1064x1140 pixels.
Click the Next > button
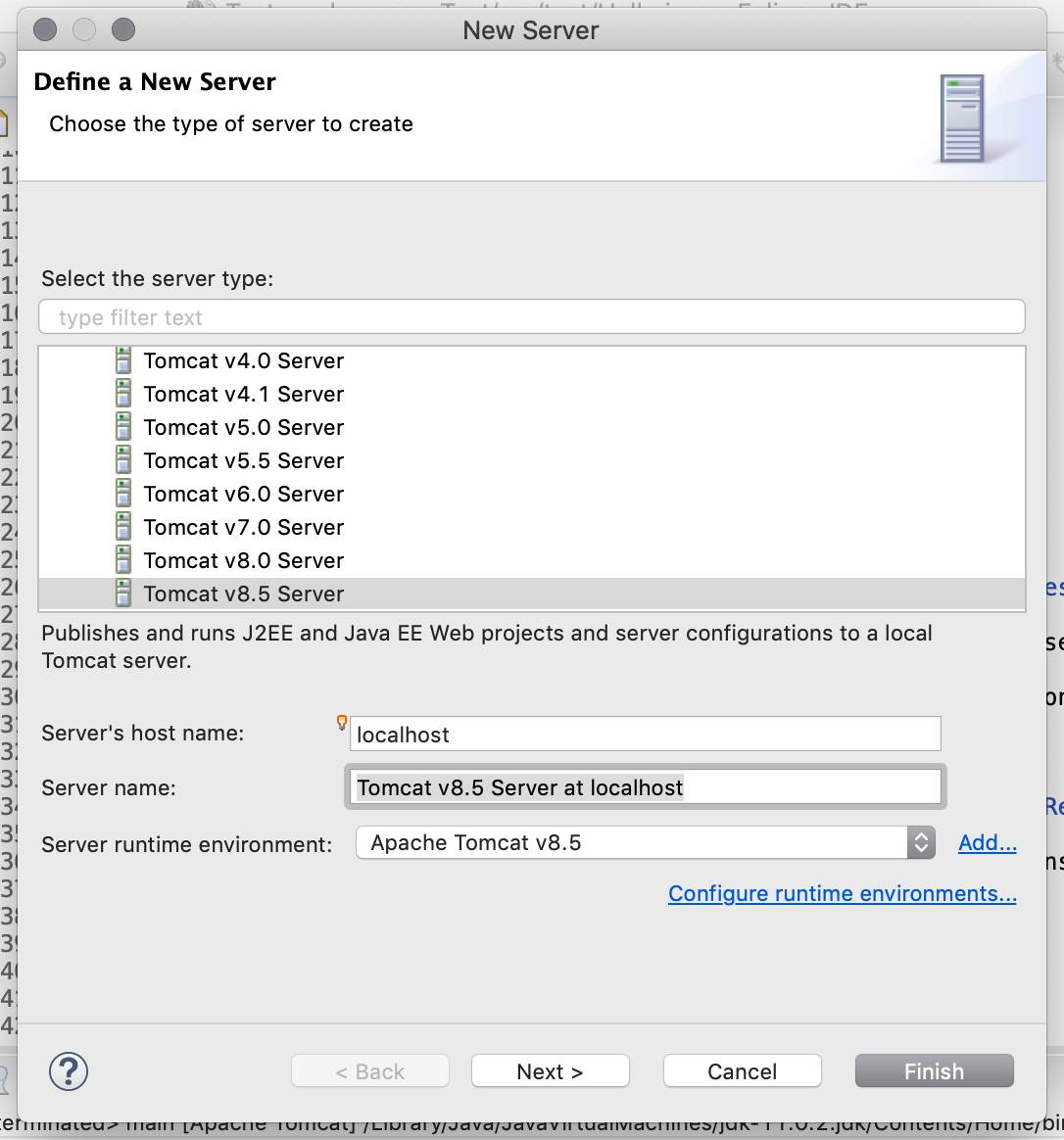coord(550,1070)
